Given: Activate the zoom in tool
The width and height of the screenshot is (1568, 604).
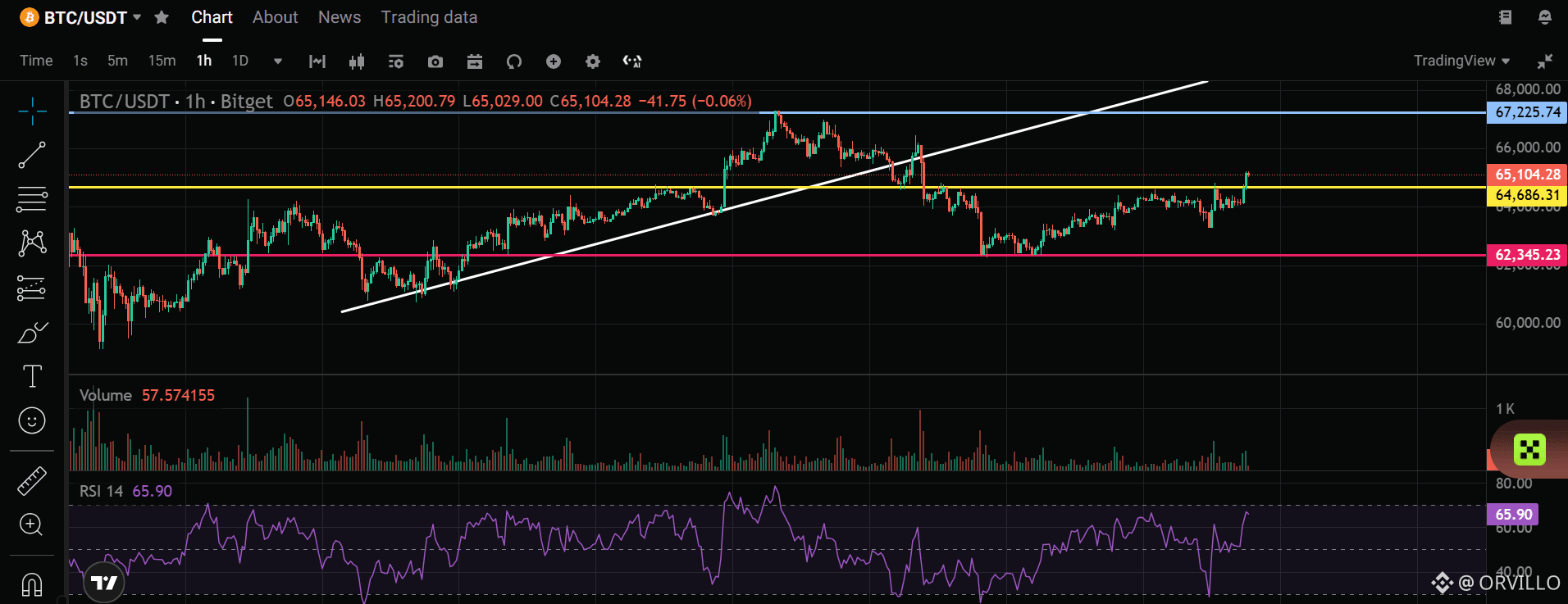Looking at the screenshot, I should coord(31,525).
